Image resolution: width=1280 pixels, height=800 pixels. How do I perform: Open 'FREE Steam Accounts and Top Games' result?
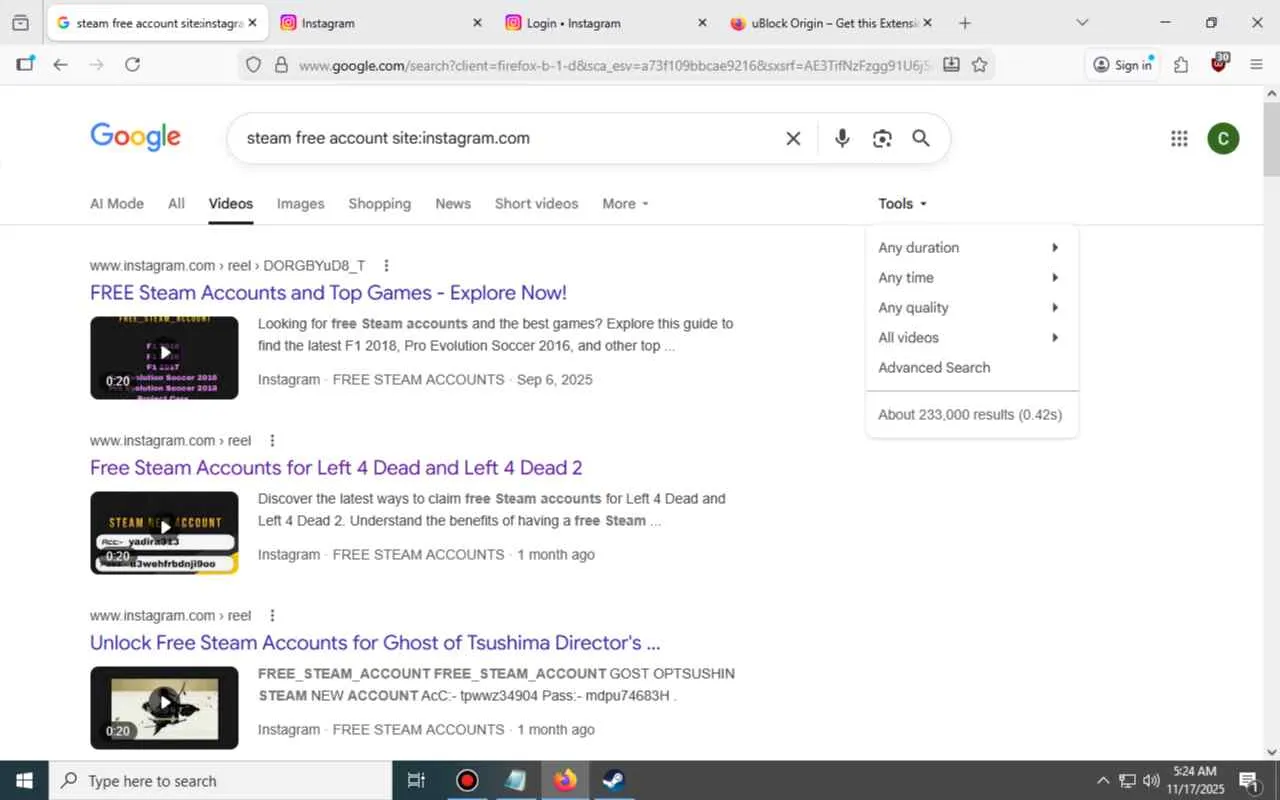(x=328, y=293)
